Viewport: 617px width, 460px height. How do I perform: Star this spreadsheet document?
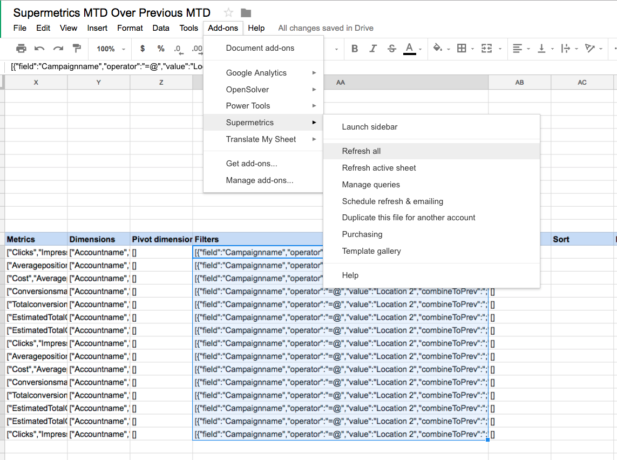(x=228, y=12)
